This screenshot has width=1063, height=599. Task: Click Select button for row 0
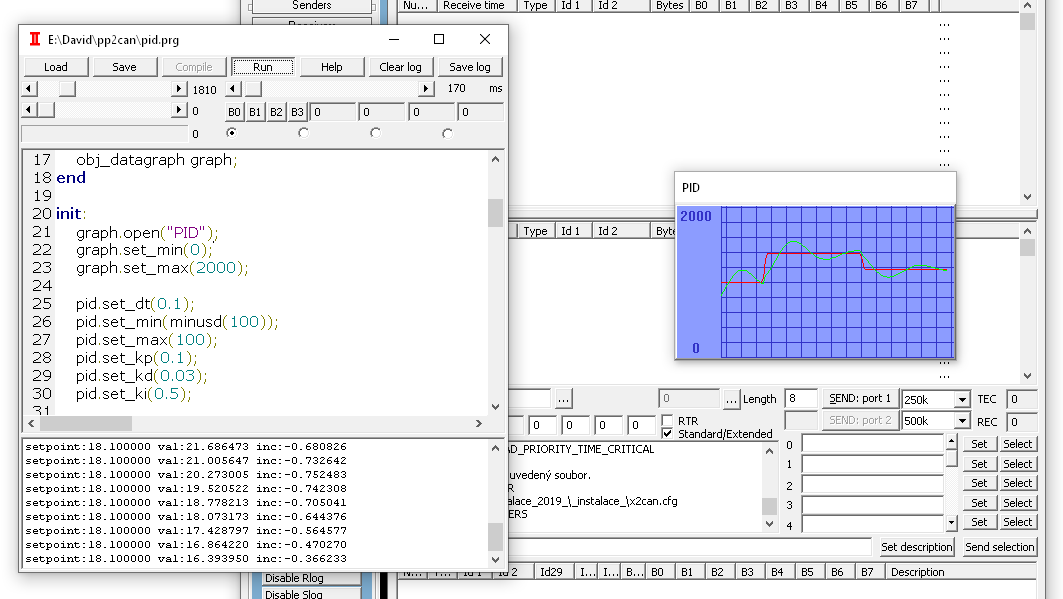(x=1018, y=444)
